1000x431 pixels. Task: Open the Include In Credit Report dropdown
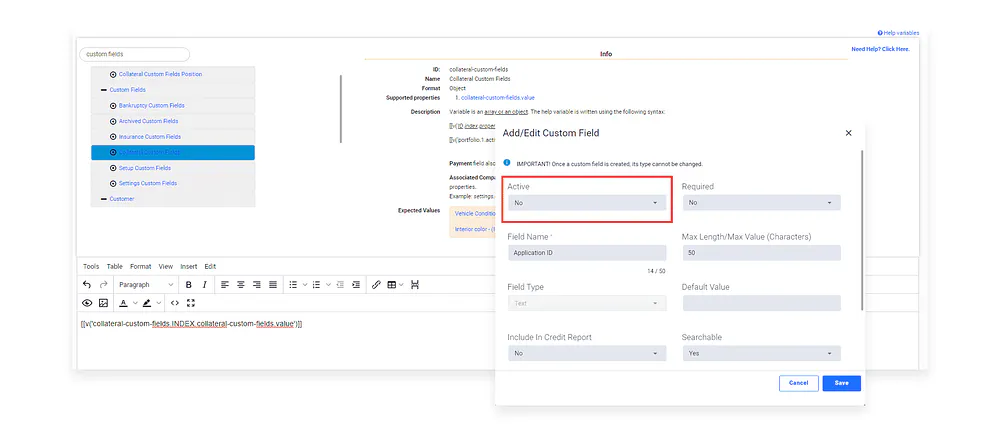(x=587, y=353)
